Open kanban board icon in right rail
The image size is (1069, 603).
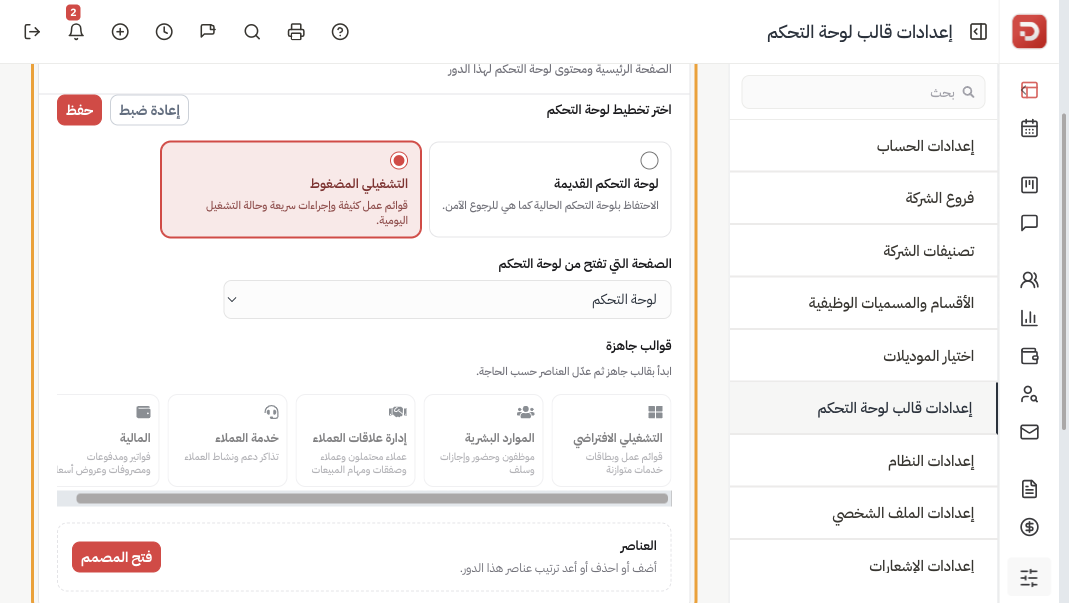pos(1029,185)
